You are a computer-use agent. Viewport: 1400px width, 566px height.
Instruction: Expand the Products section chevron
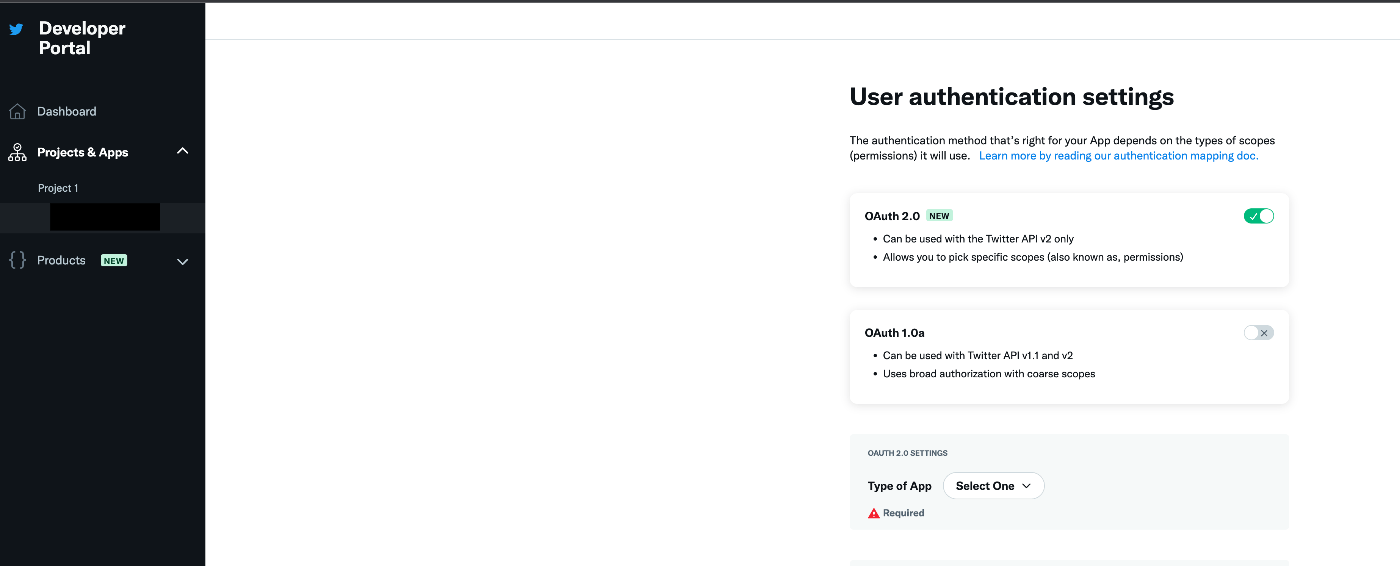click(x=182, y=261)
